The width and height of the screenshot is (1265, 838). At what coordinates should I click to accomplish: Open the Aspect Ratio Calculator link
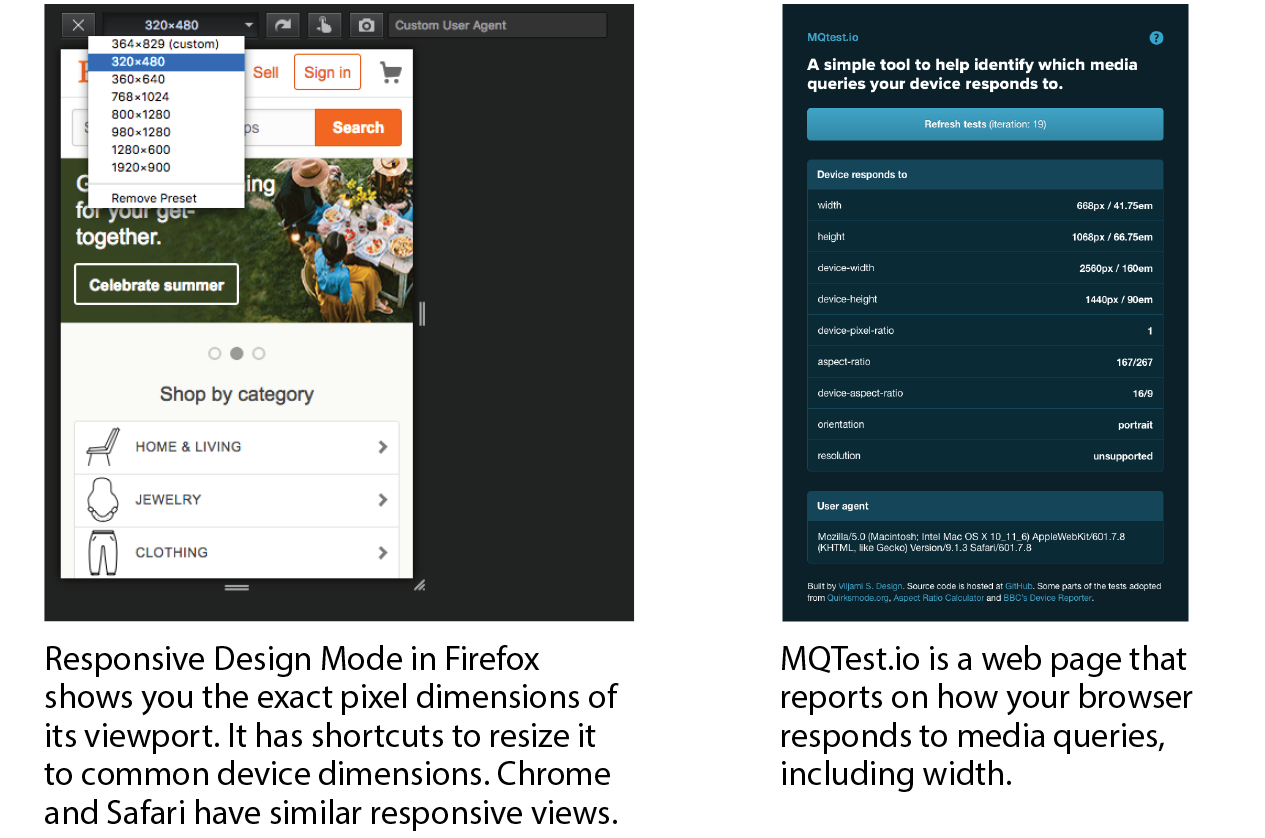pyautogui.click(x=938, y=598)
